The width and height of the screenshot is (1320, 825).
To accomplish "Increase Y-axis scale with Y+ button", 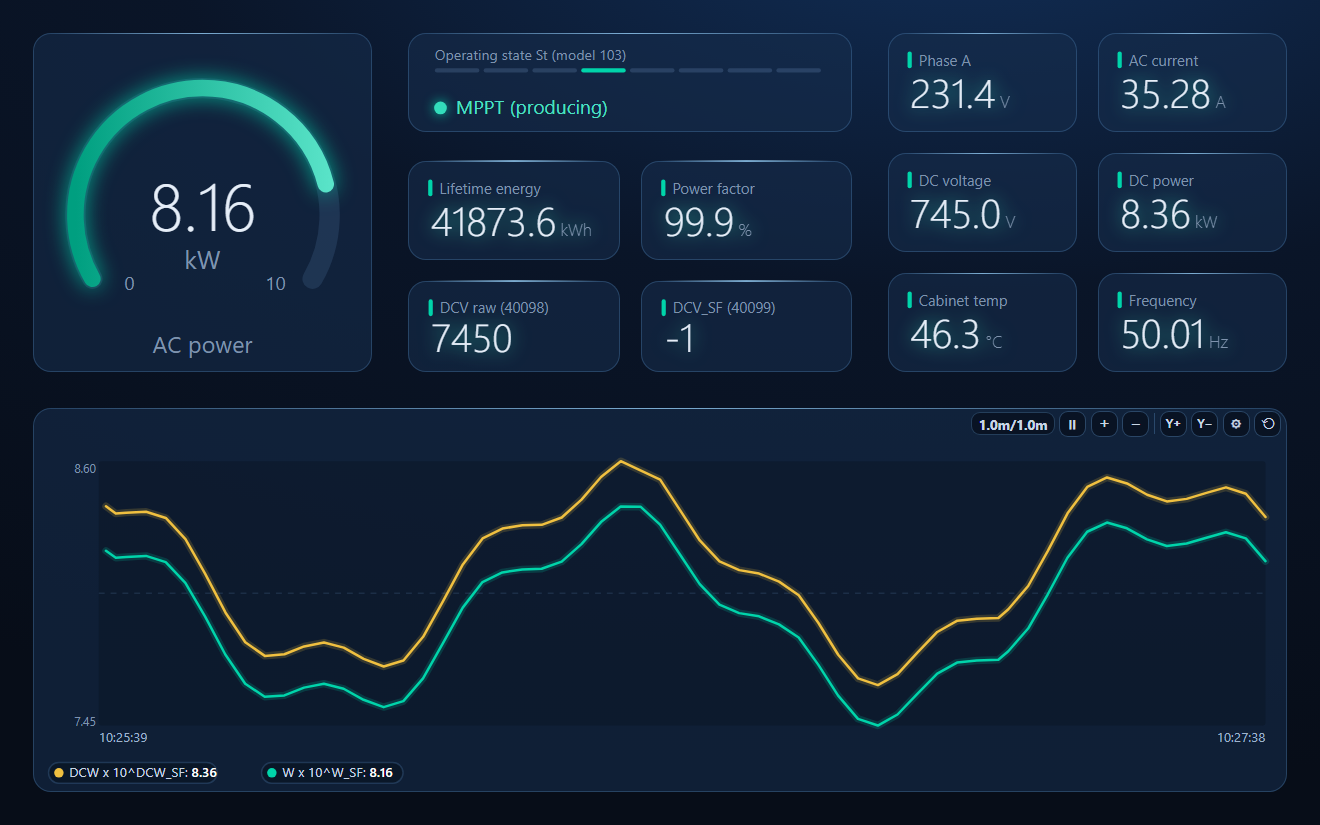I will tap(1173, 424).
